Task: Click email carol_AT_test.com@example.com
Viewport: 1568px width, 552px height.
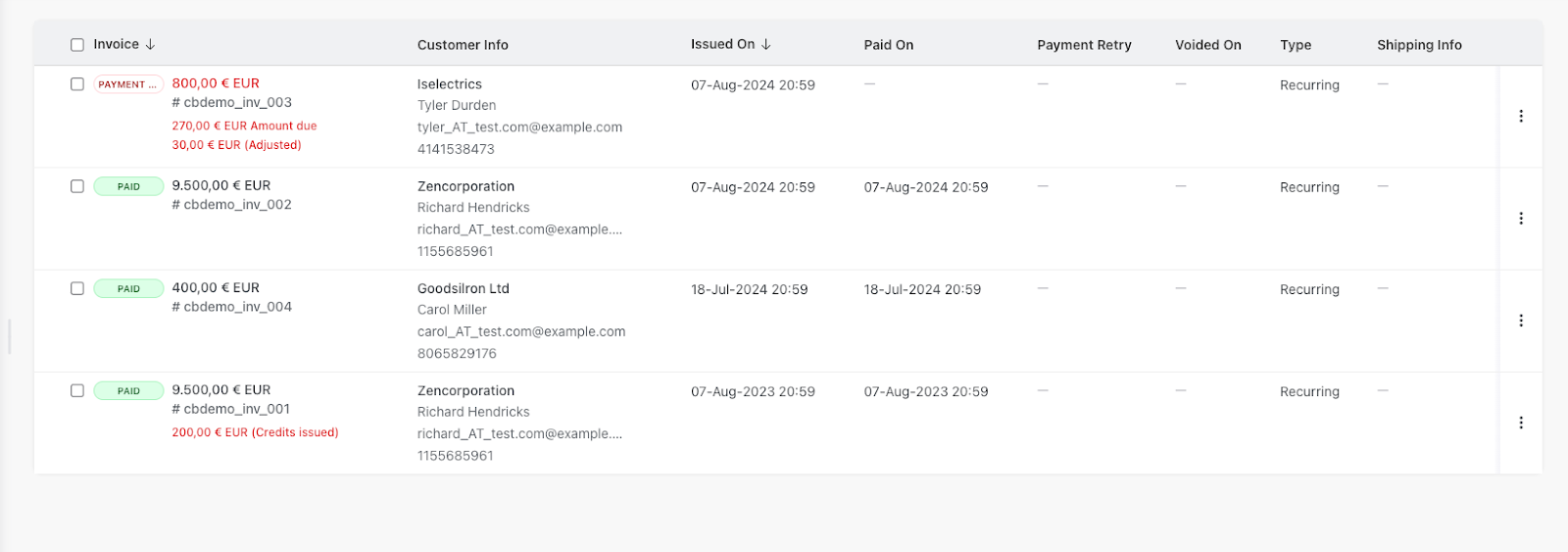Action: 521,331
